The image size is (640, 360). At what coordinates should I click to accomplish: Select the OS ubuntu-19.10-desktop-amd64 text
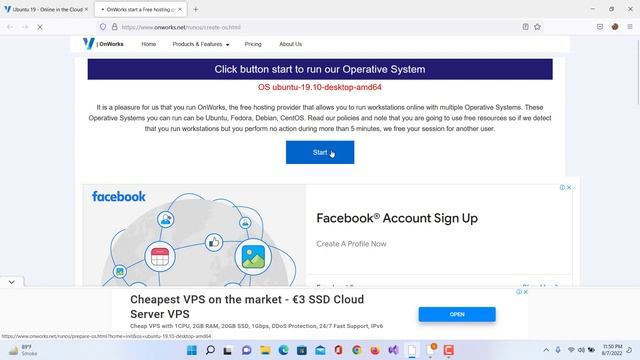click(x=320, y=87)
